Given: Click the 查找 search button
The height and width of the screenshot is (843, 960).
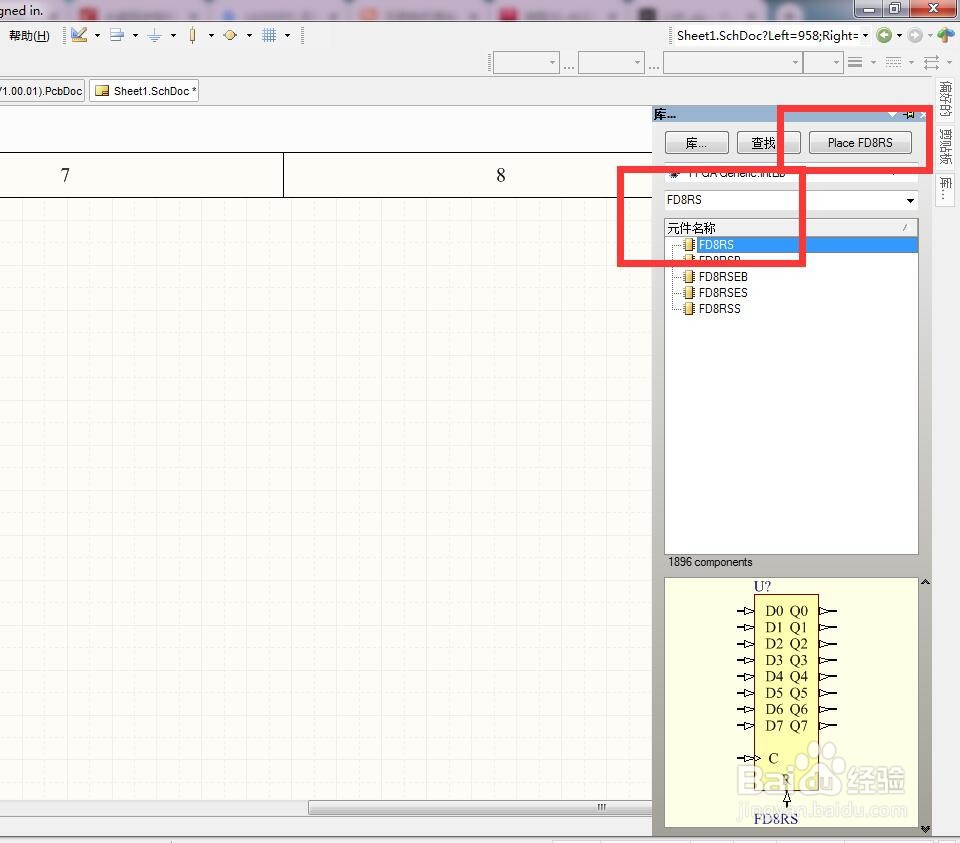Looking at the screenshot, I should tap(768, 143).
